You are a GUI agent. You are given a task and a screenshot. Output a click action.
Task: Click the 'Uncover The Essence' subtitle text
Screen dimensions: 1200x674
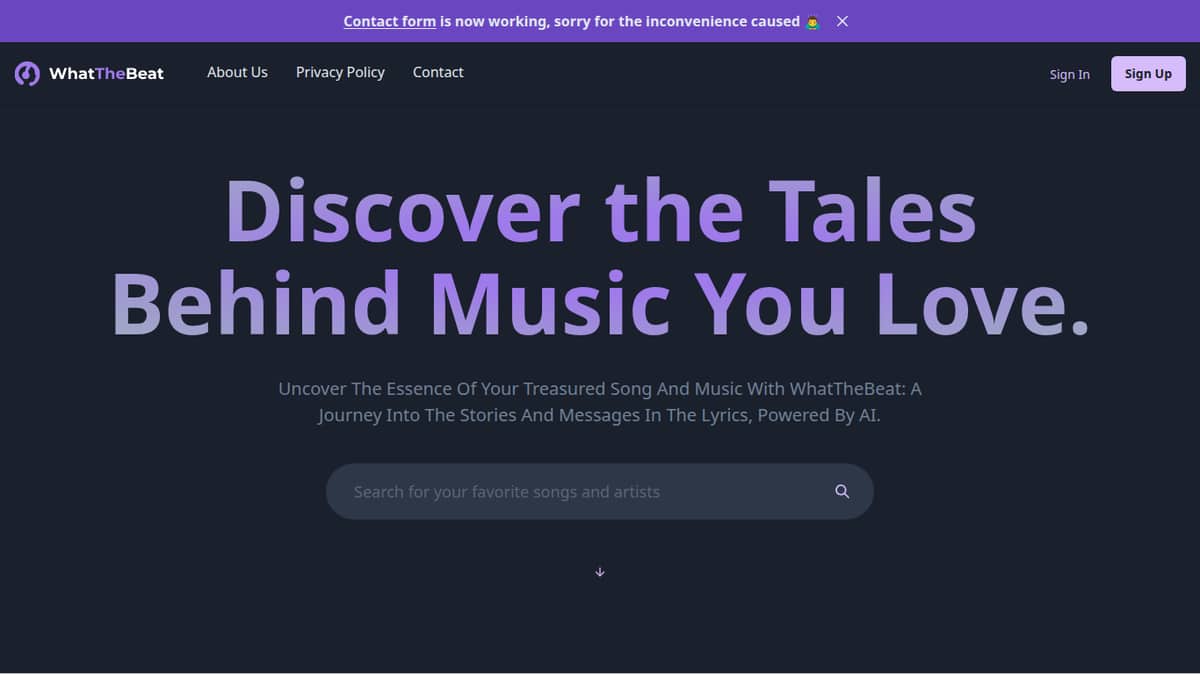600,401
